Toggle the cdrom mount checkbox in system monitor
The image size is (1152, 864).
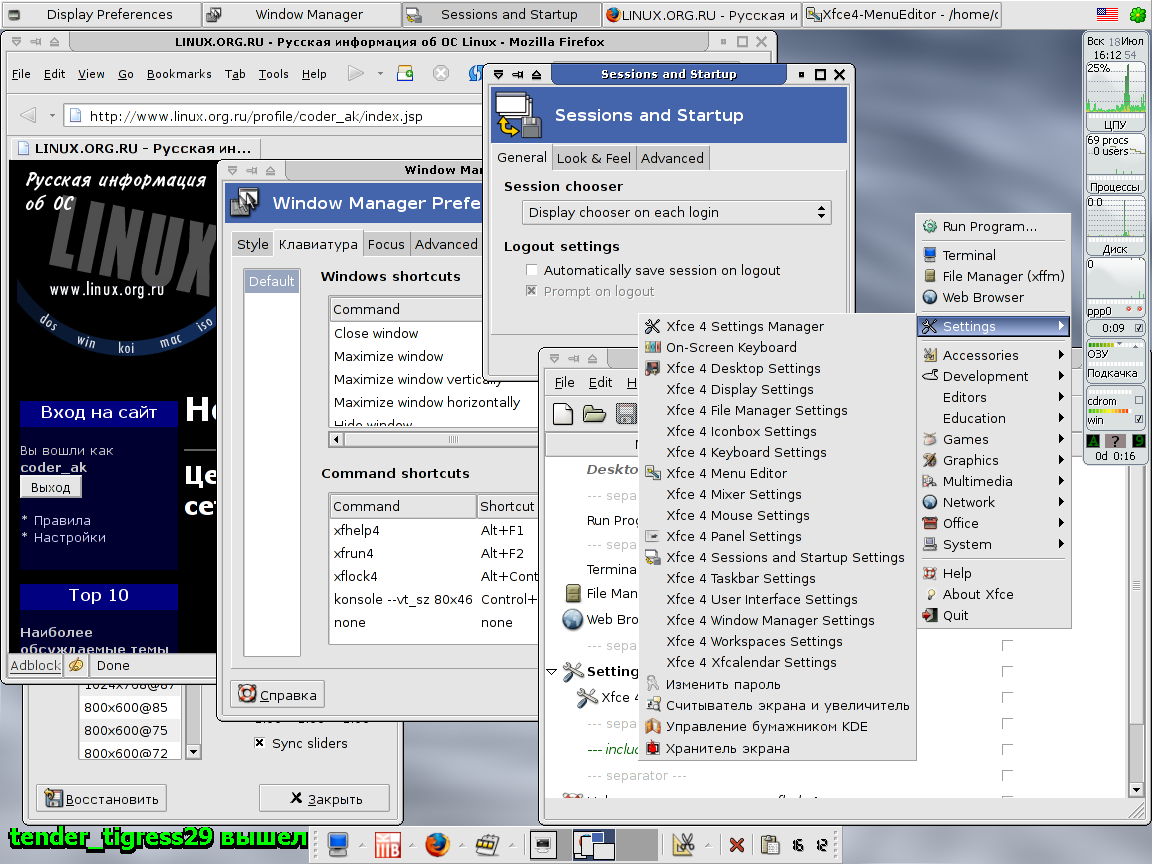click(x=1139, y=400)
